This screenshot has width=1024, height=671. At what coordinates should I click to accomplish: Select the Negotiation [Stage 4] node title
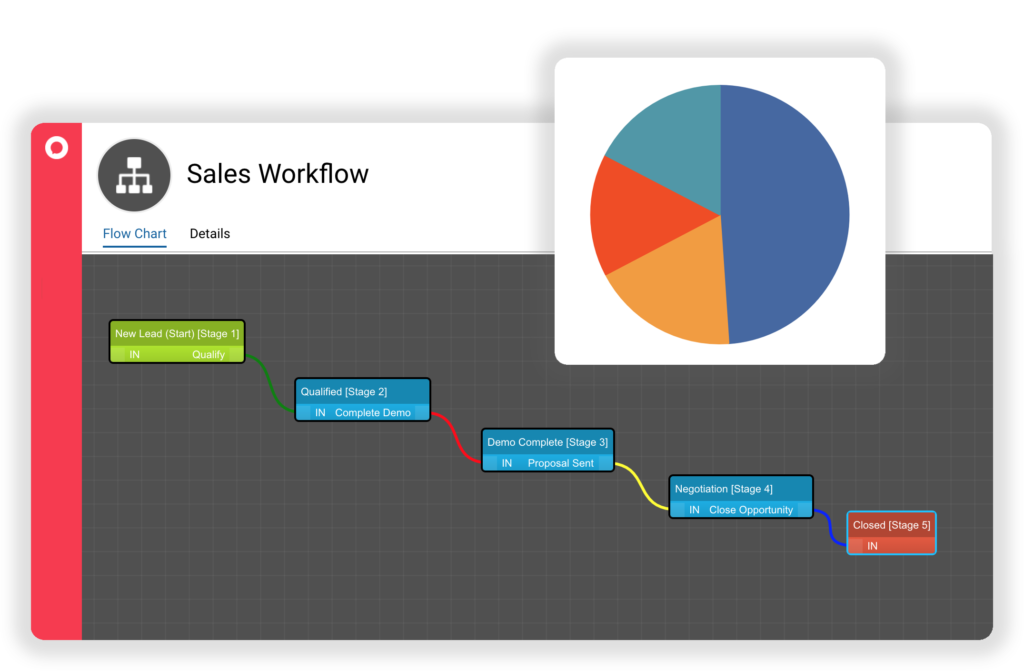[x=724, y=489]
